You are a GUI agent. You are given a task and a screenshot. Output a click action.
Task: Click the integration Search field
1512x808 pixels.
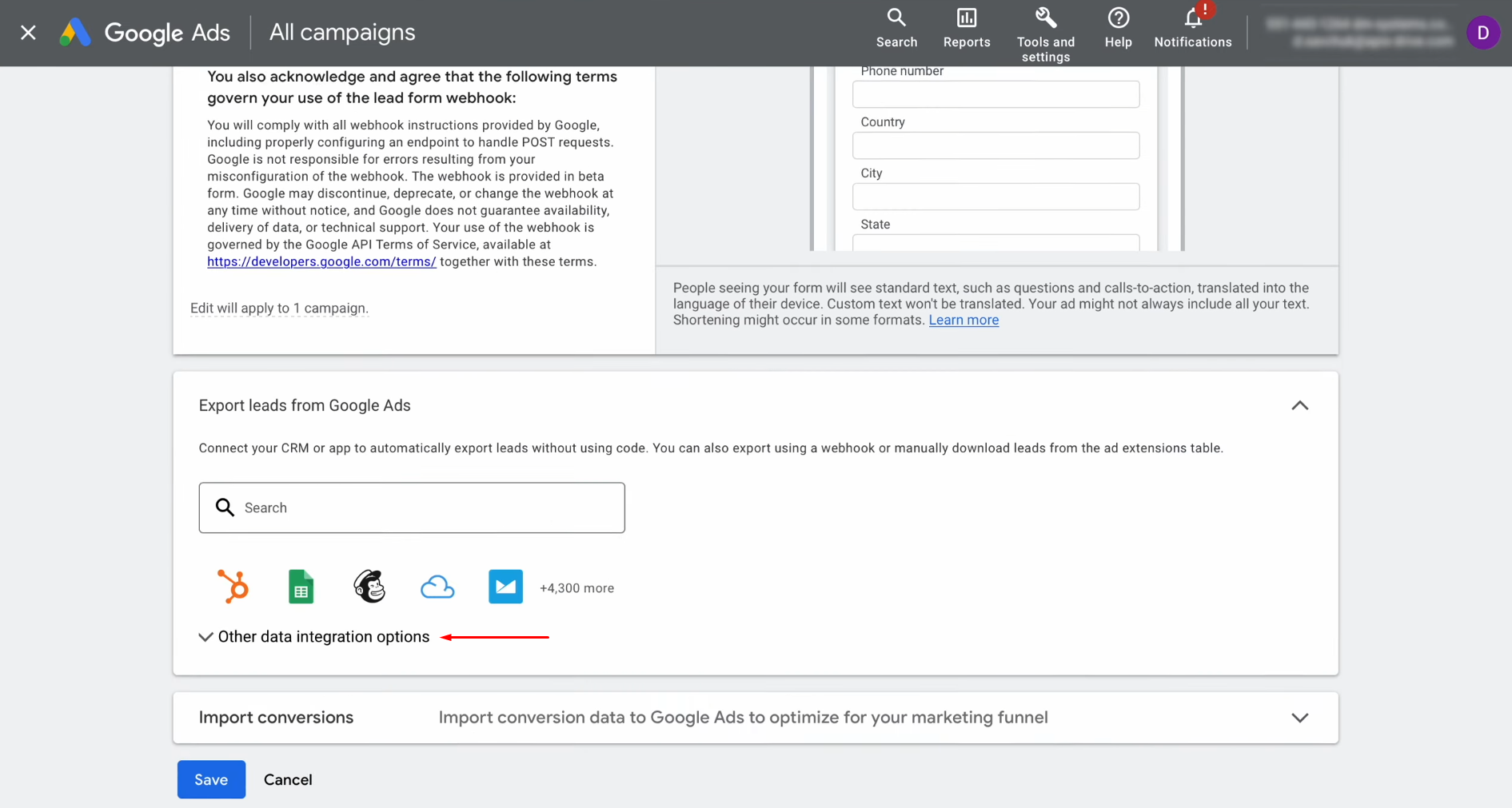[412, 507]
